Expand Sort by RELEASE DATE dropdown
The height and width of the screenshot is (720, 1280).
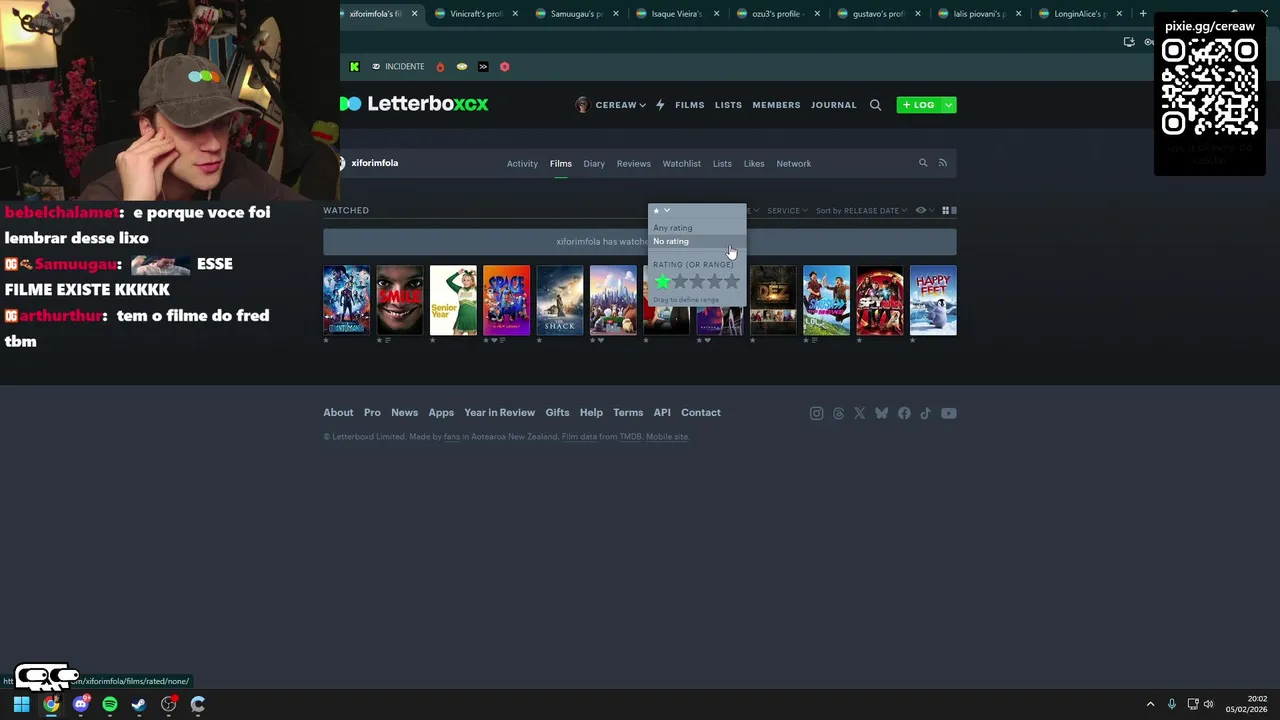point(861,210)
